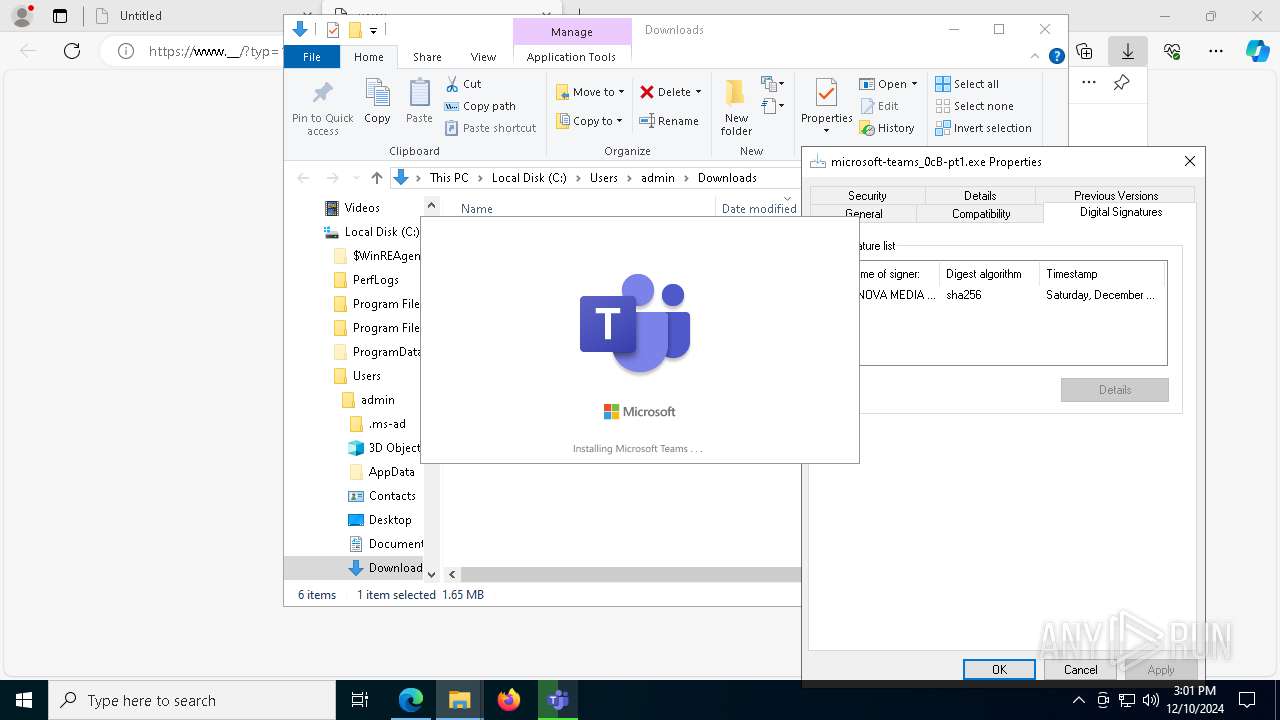The height and width of the screenshot is (720, 1280).
Task: Open the Move to dropdown
Action: tap(590, 92)
